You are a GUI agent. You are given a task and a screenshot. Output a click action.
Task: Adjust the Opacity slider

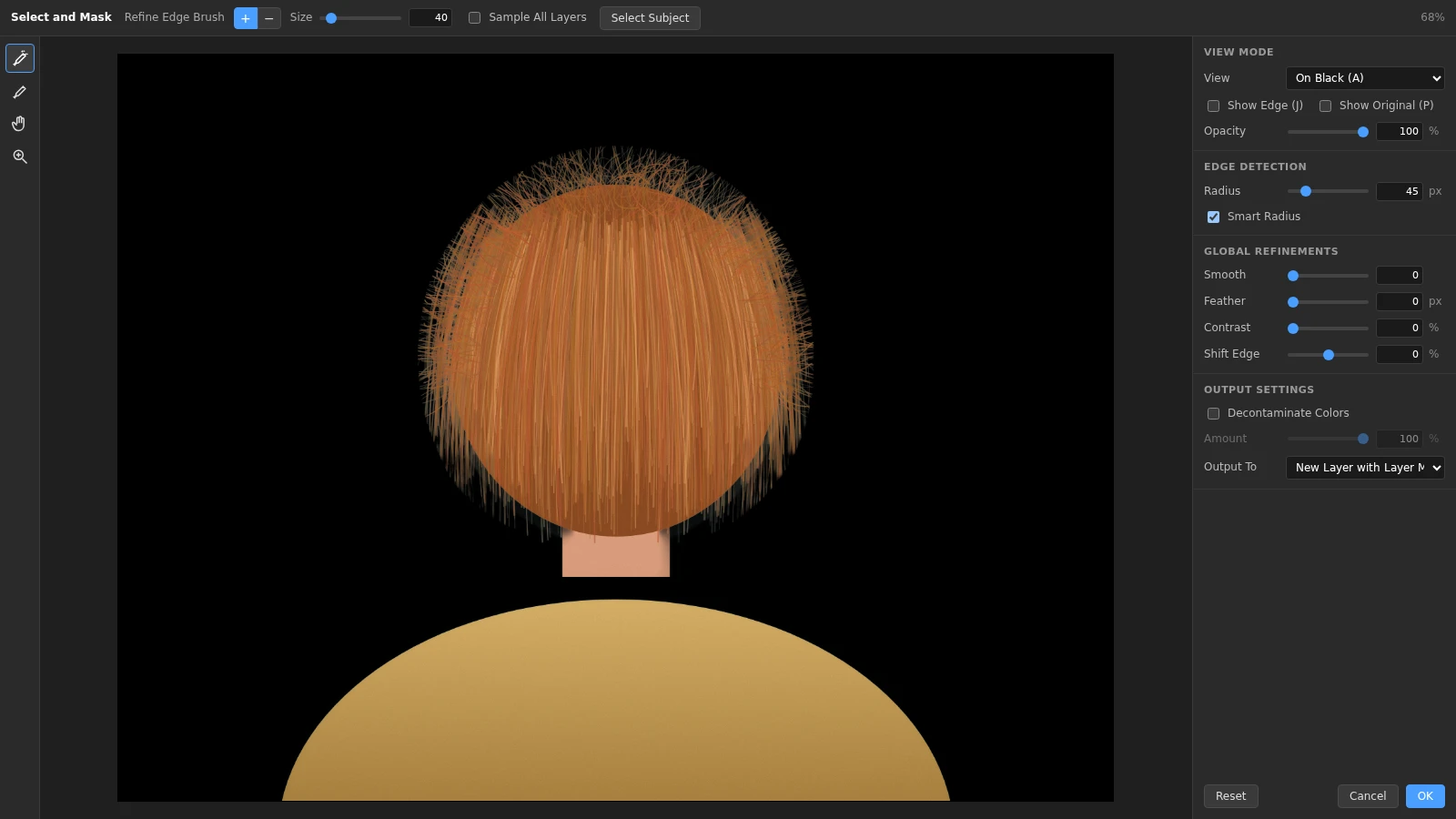click(1328, 132)
